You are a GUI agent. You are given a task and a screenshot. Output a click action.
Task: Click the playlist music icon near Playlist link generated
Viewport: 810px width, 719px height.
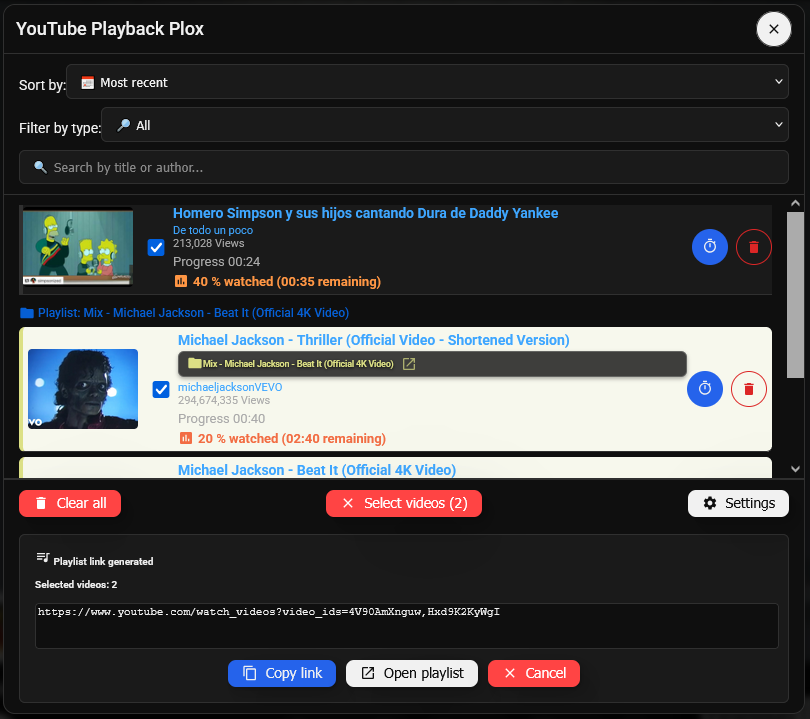pos(43,557)
